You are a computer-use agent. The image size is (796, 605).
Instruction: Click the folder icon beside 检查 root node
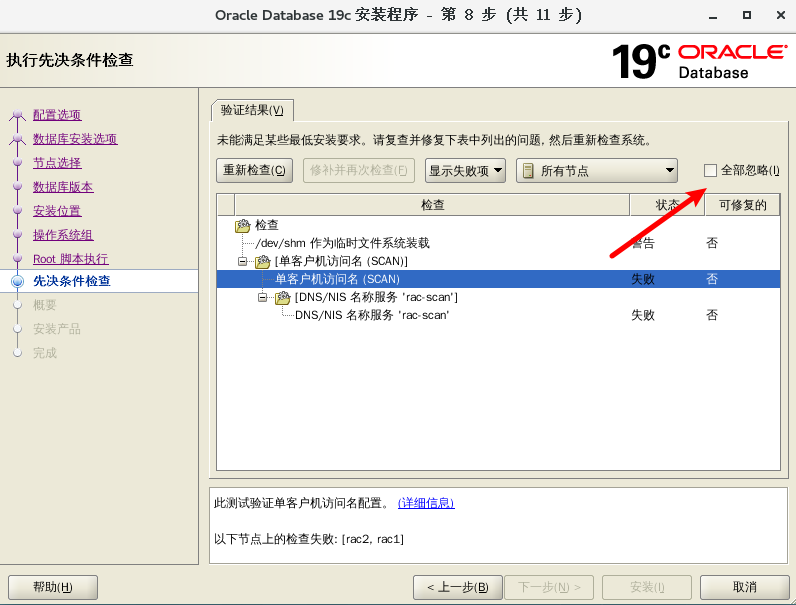tap(242, 225)
